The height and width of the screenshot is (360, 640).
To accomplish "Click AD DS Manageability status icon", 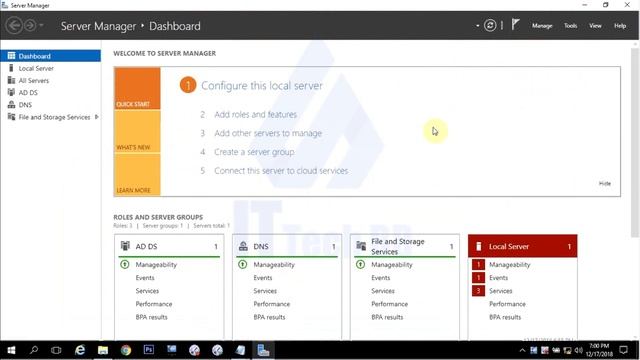I will click(125, 264).
